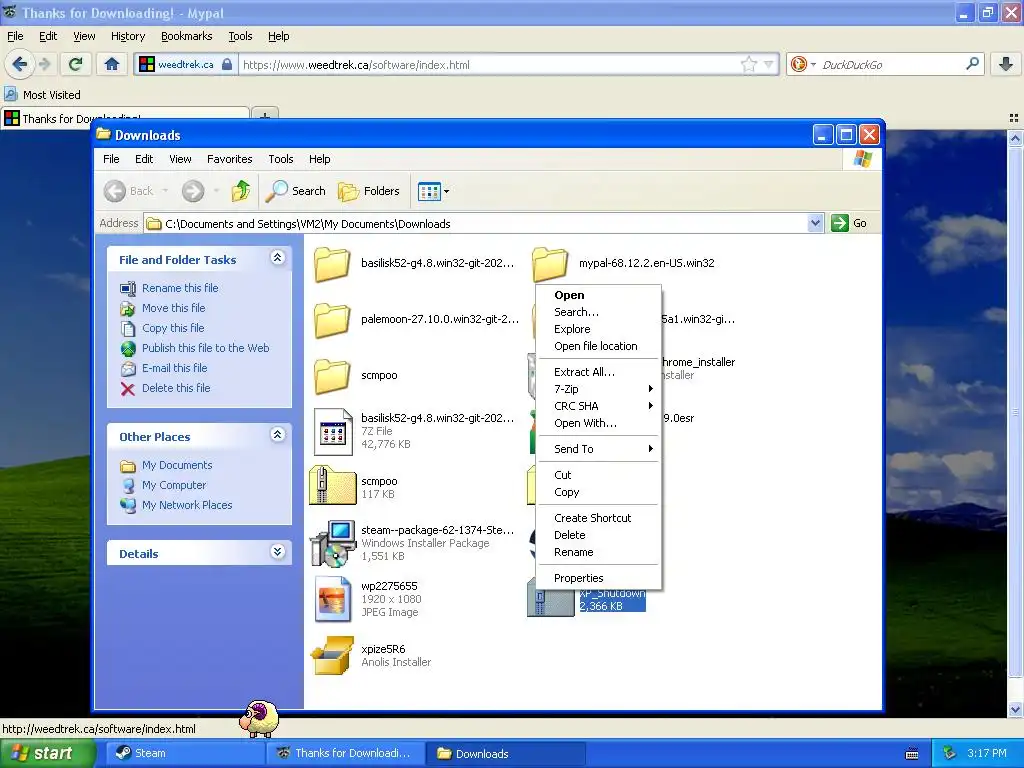The height and width of the screenshot is (768, 1024).
Task: Click the DuckDuckGo search magnifier icon
Action: tap(972, 64)
